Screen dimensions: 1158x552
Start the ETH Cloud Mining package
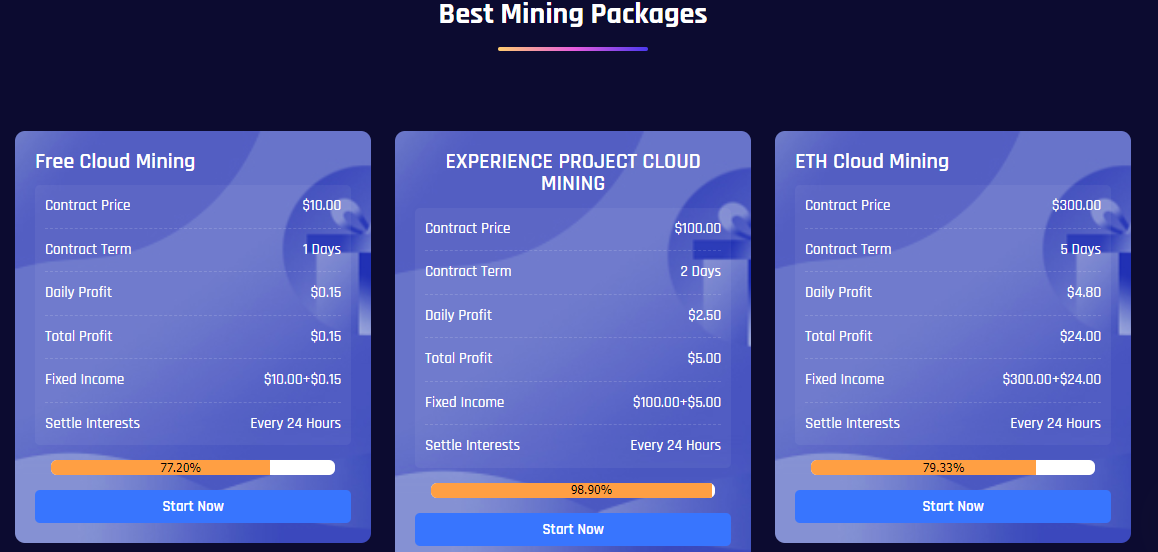click(x=952, y=506)
